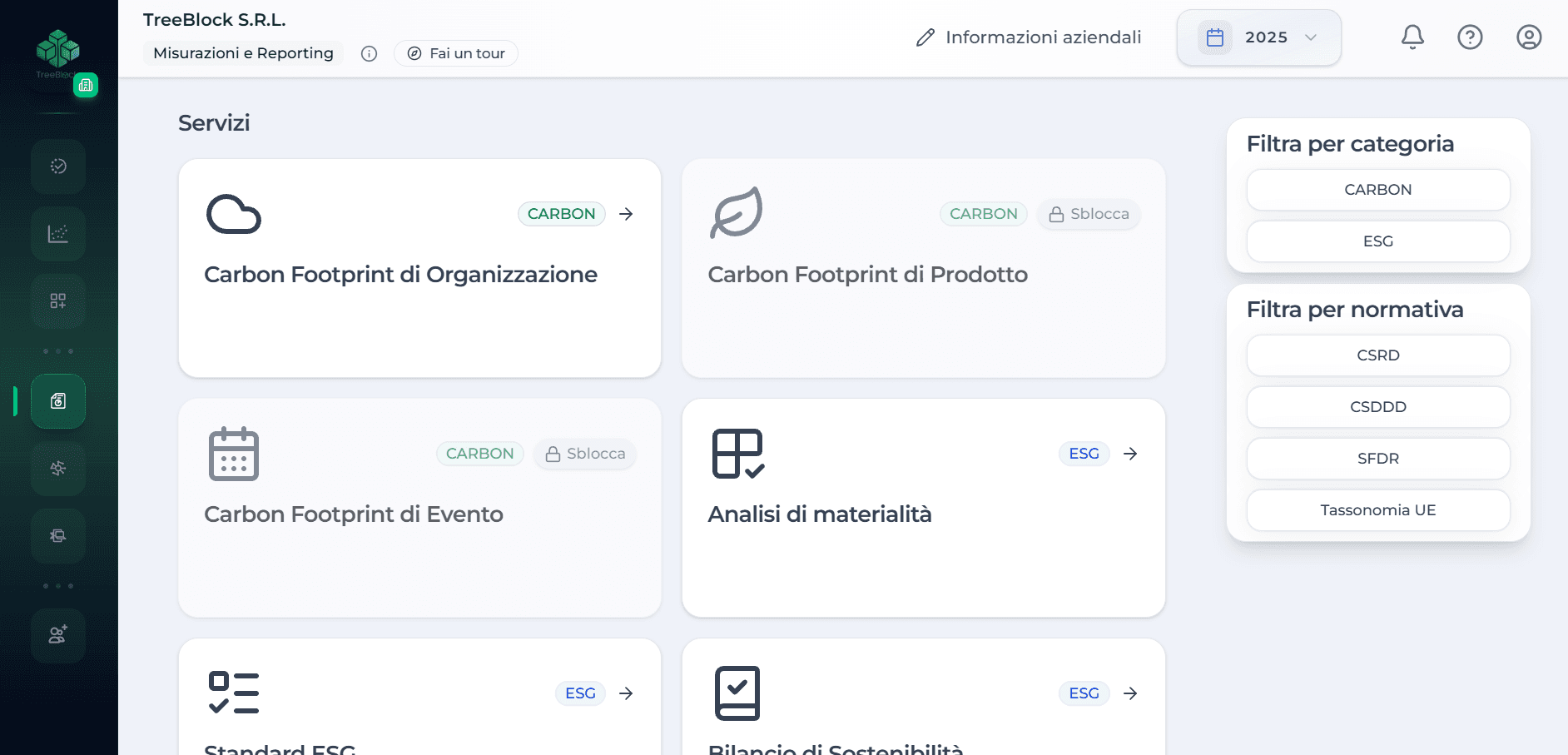Click the leaf icon on Carbon Footprint di Prodotto

[737, 212]
